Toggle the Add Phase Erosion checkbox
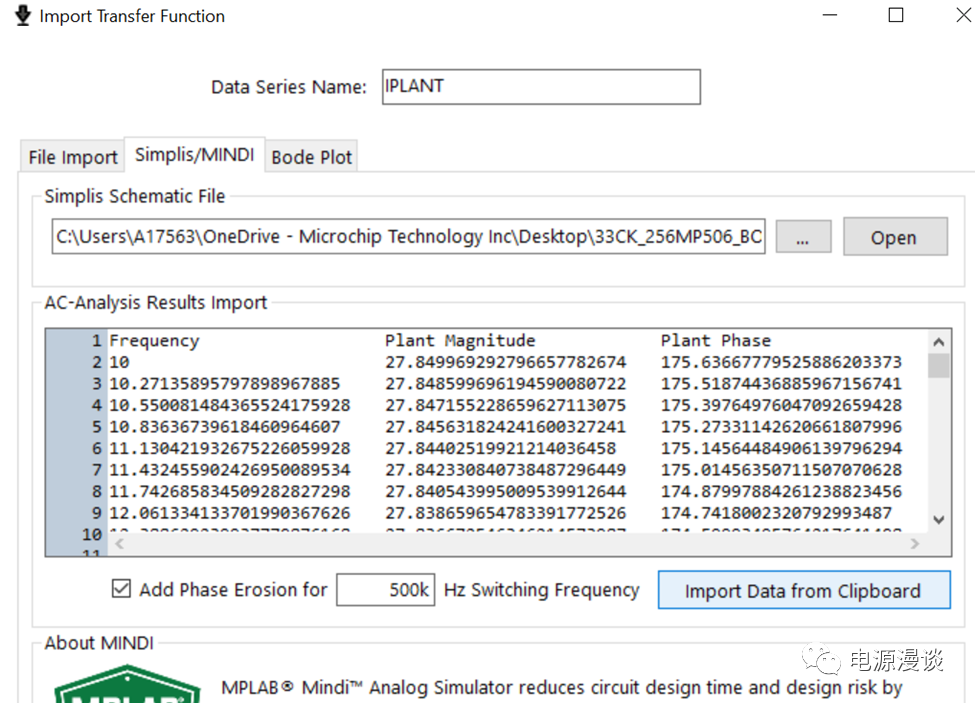 (121, 590)
